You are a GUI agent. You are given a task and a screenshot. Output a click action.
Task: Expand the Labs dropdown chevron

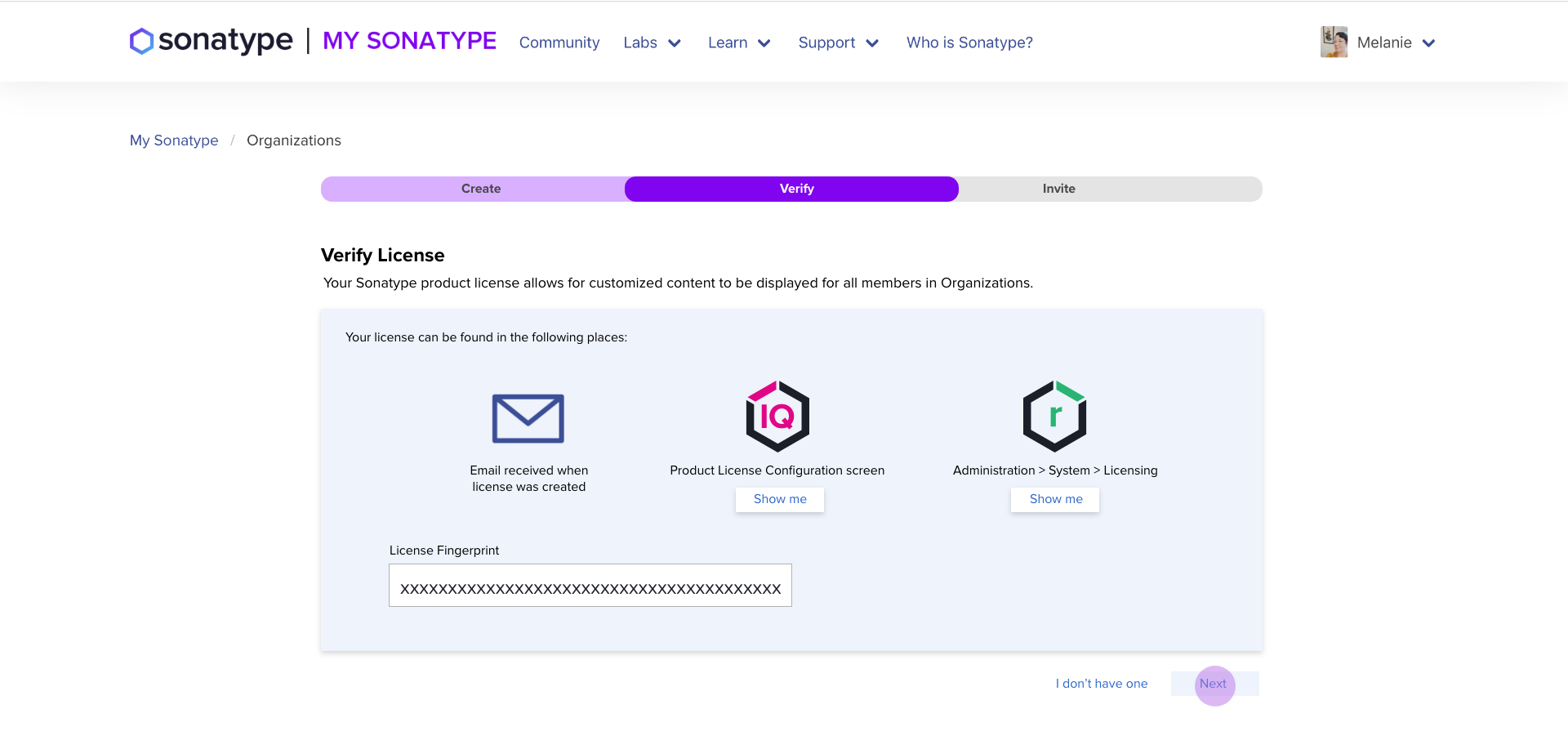(675, 43)
